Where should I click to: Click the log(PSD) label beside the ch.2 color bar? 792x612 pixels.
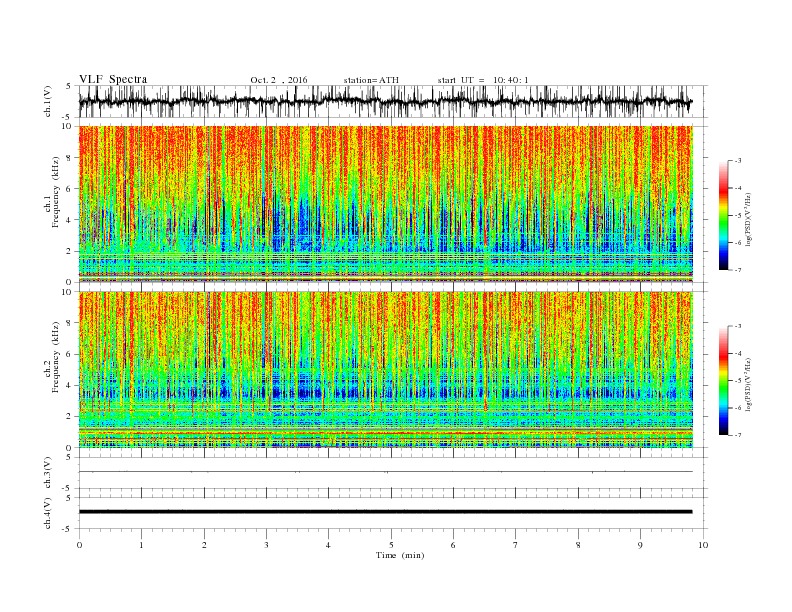tap(749, 384)
